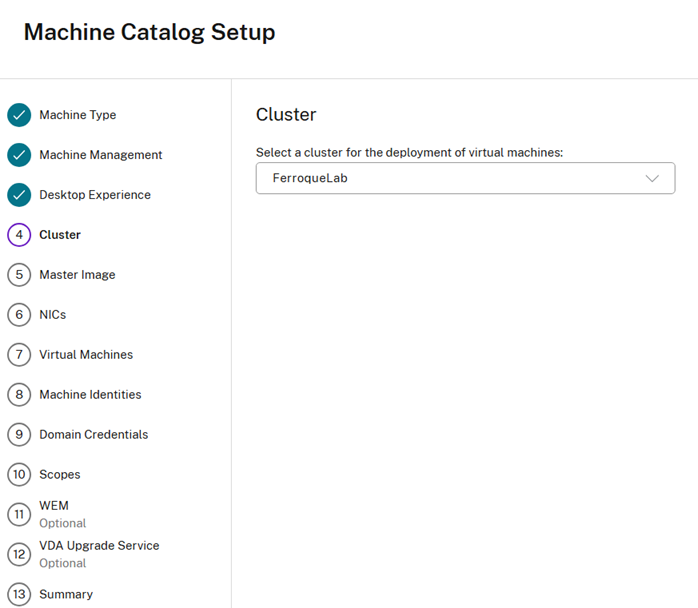
Task: Select the Machine Identities step
Action: click(x=90, y=395)
